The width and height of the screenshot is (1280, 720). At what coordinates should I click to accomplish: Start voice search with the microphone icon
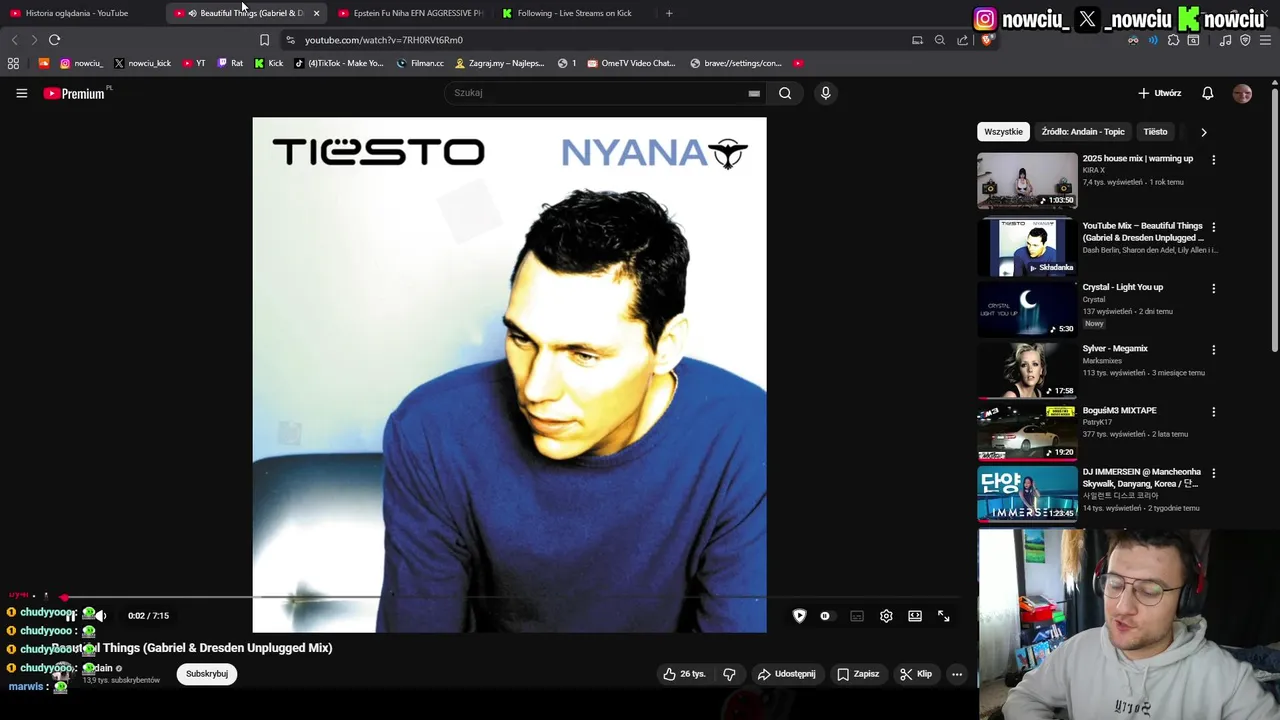(825, 93)
